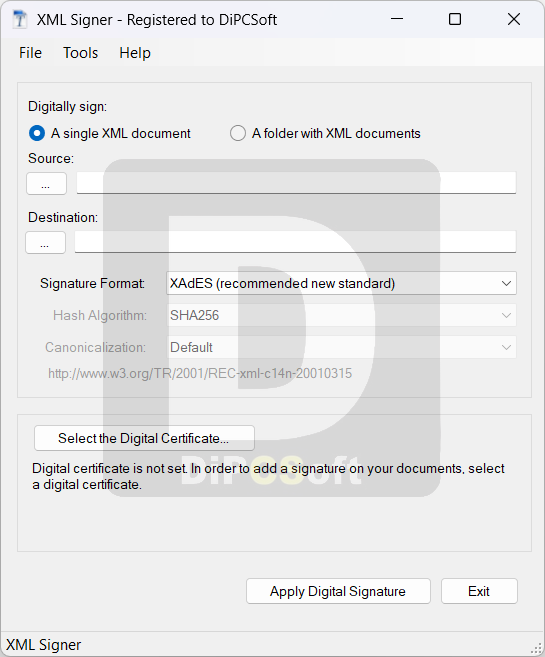Browse for Source file with ellipsis button

coord(46,184)
